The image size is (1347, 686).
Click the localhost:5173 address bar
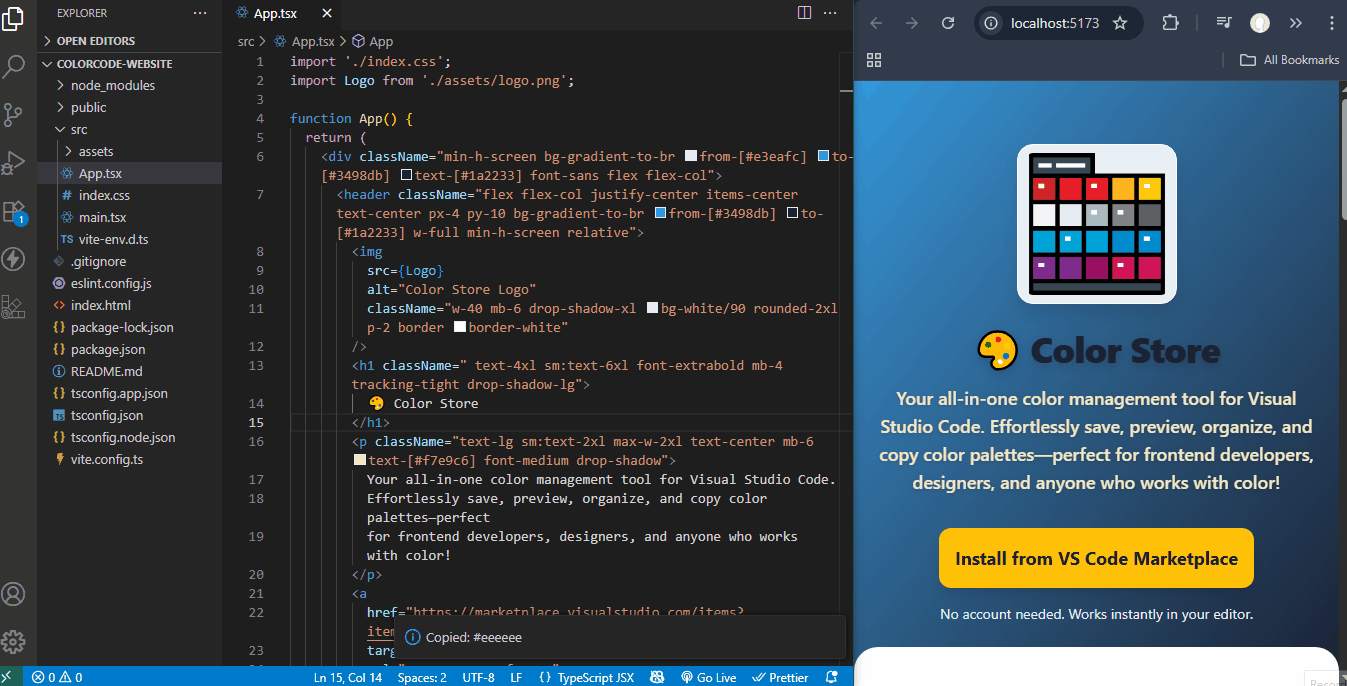coord(1055,23)
